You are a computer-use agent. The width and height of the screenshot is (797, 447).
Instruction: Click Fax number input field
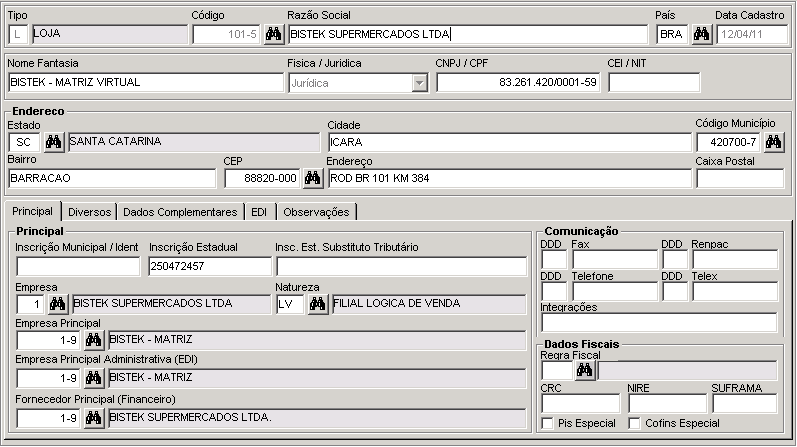point(615,259)
